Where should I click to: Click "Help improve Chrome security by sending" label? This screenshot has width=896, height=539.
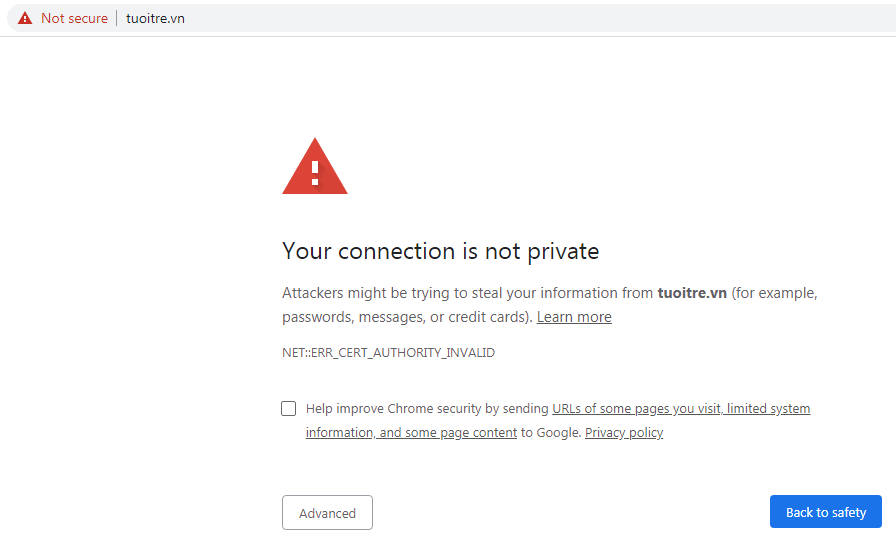tap(428, 408)
